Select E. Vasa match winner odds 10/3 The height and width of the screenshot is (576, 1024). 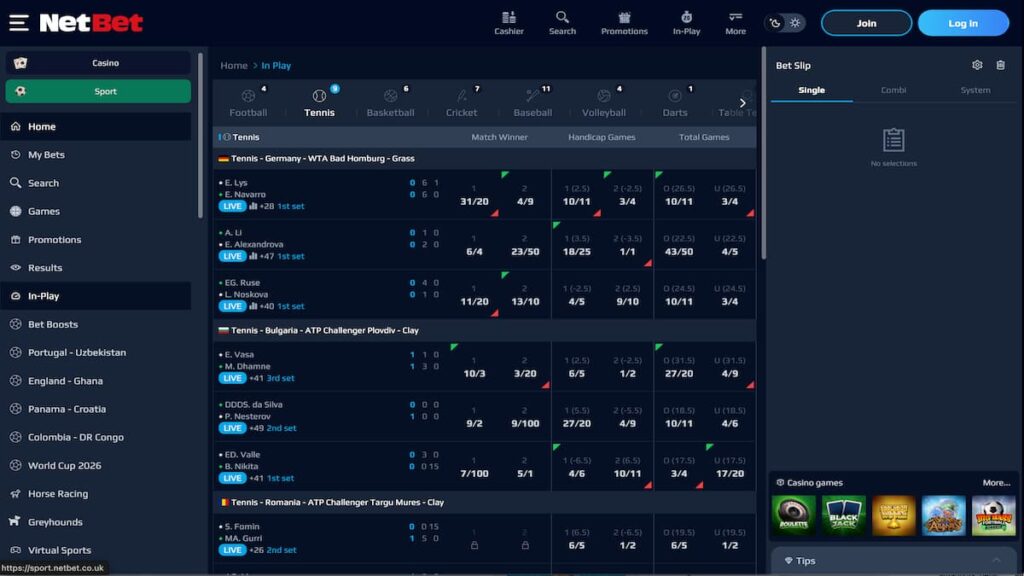pyautogui.click(x=475, y=367)
